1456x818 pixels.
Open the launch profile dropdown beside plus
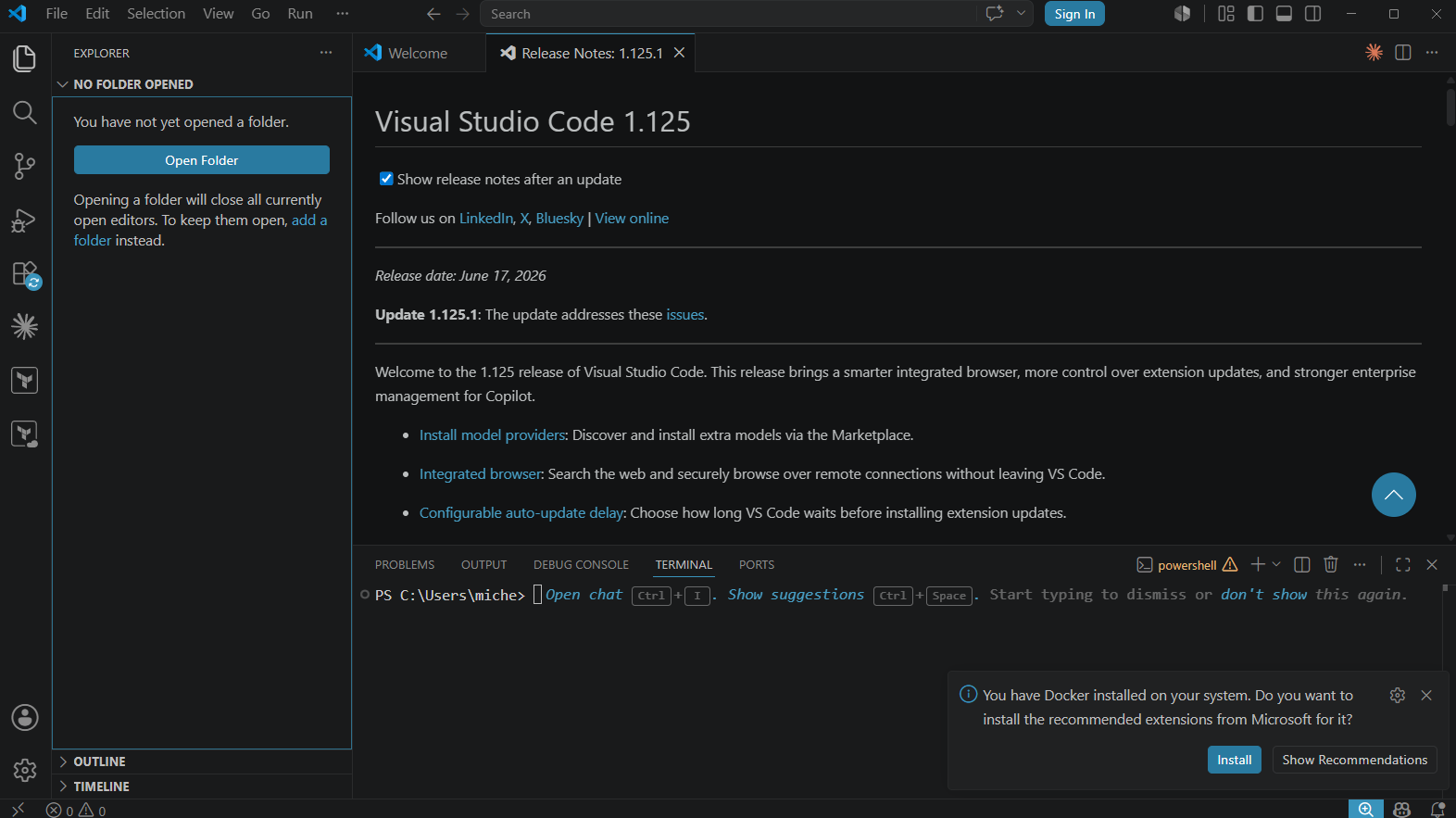click(1276, 564)
